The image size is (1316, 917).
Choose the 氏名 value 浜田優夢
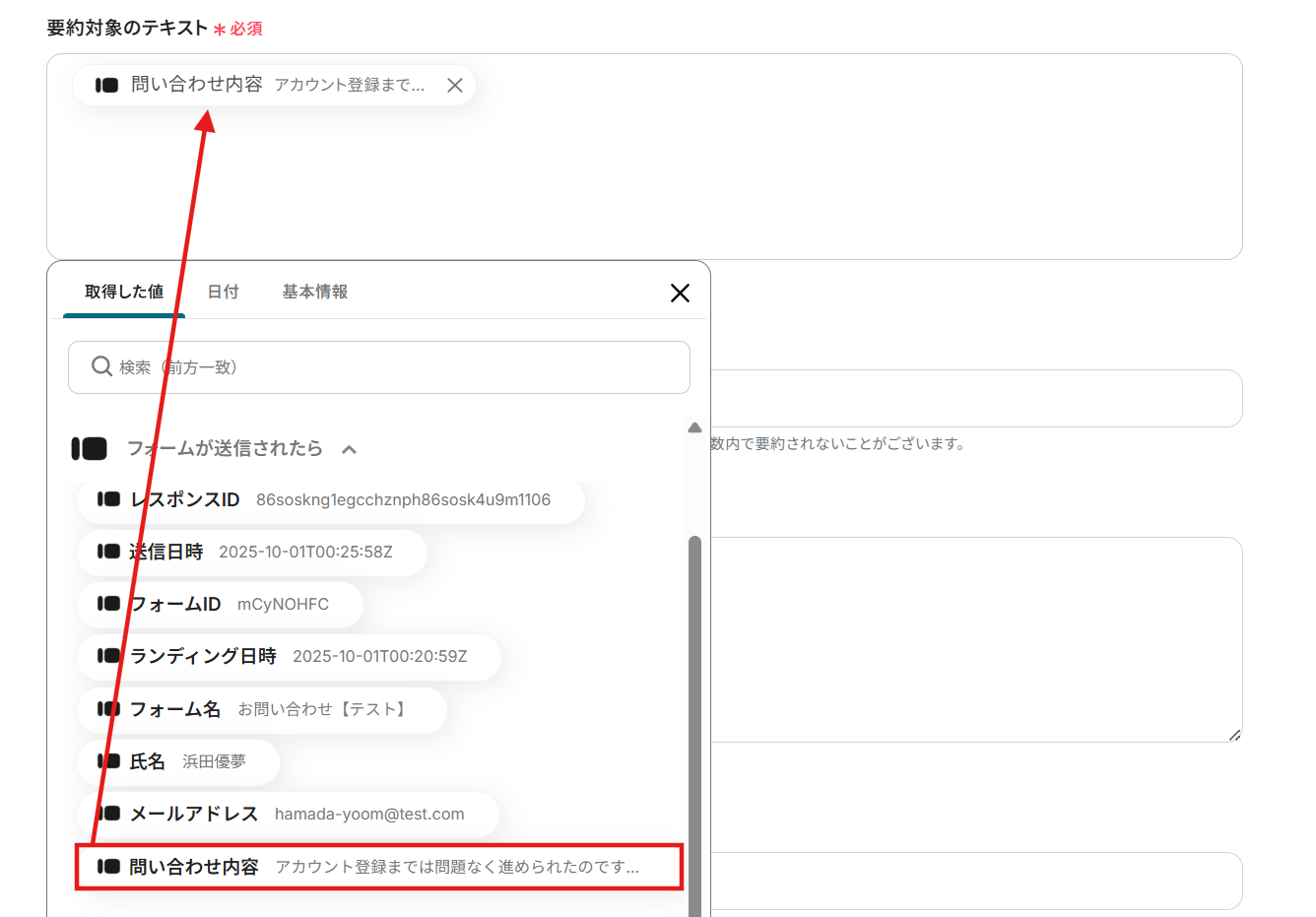pyautogui.click(x=178, y=761)
